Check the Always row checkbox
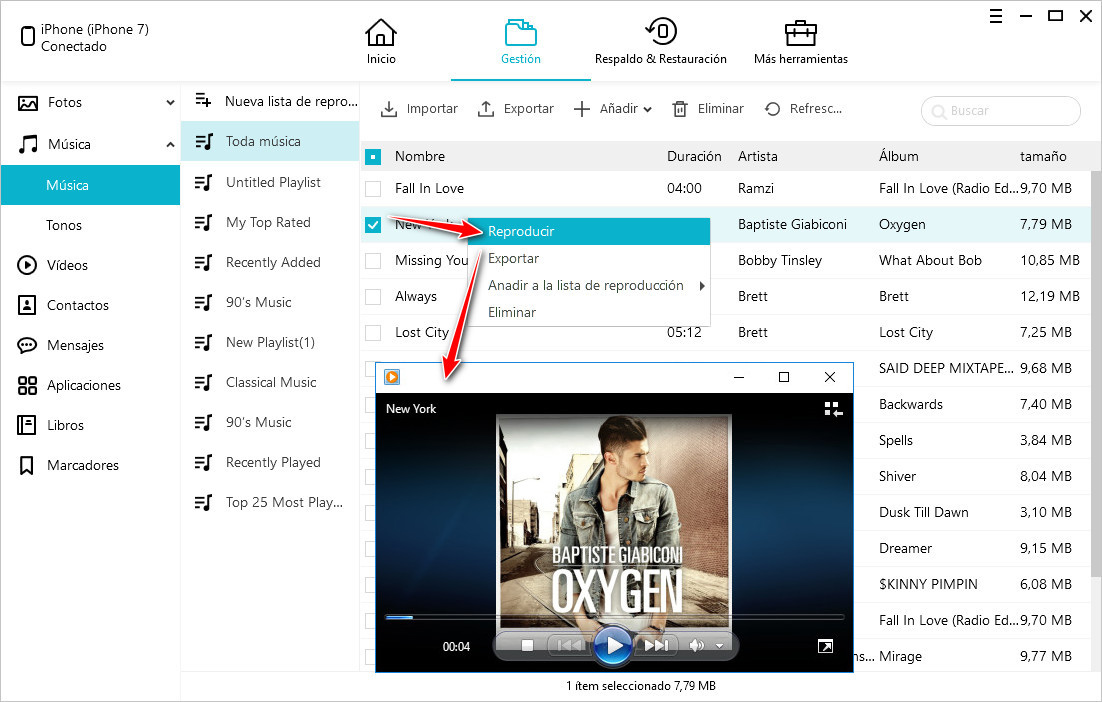1102x702 pixels. coord(373,297)
